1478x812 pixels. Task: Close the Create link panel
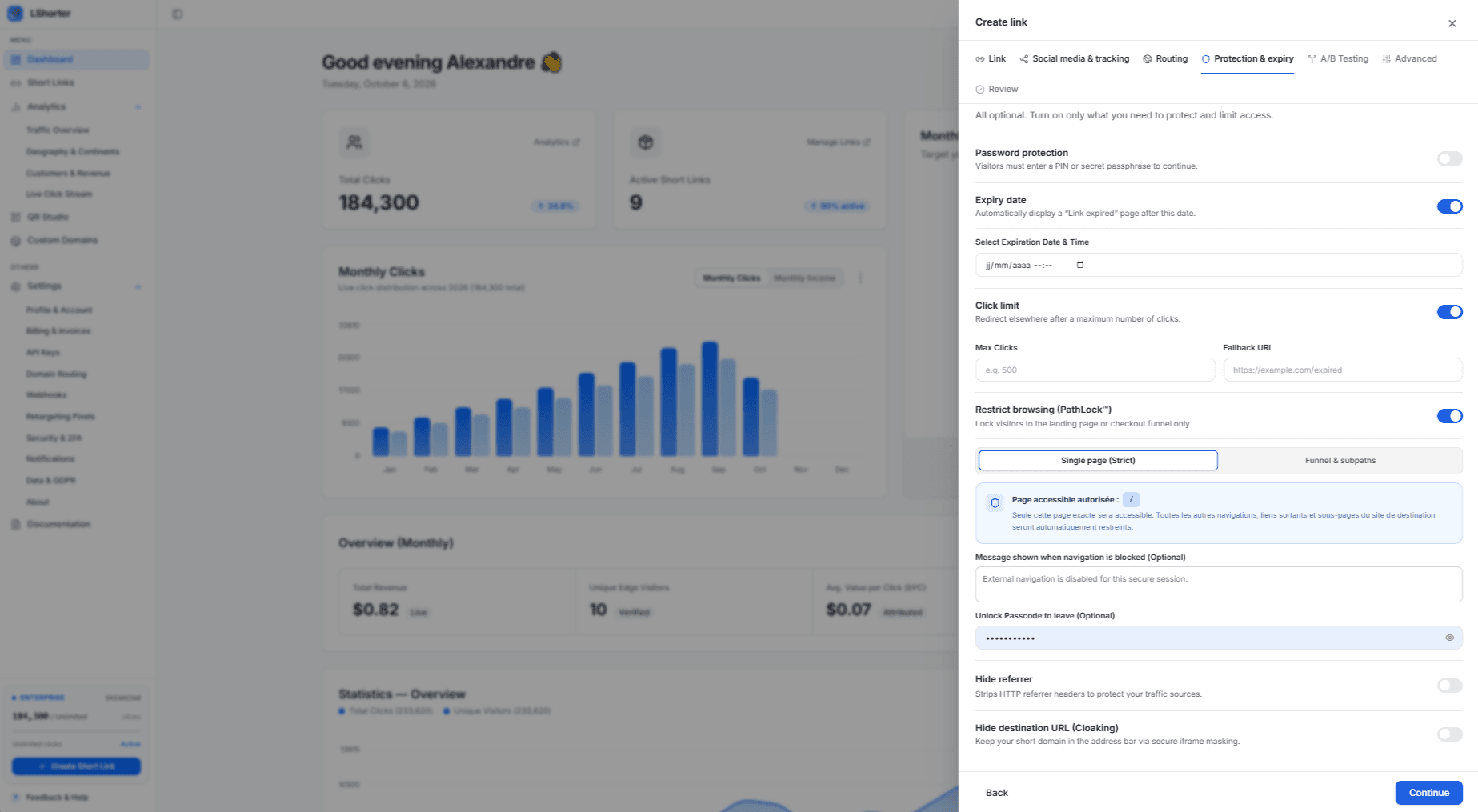point(1452,23)
